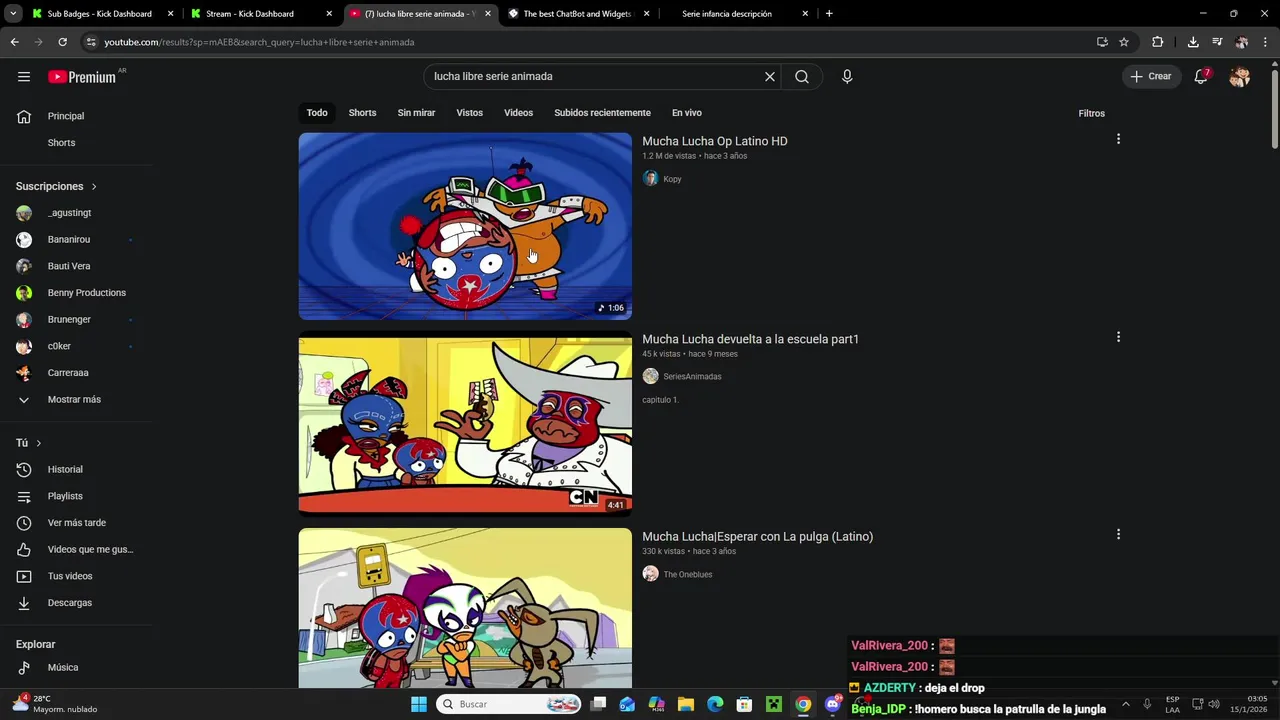Open Chrome downloads icon
This screenshot has height=720, width=1280.
[1193, 42]
